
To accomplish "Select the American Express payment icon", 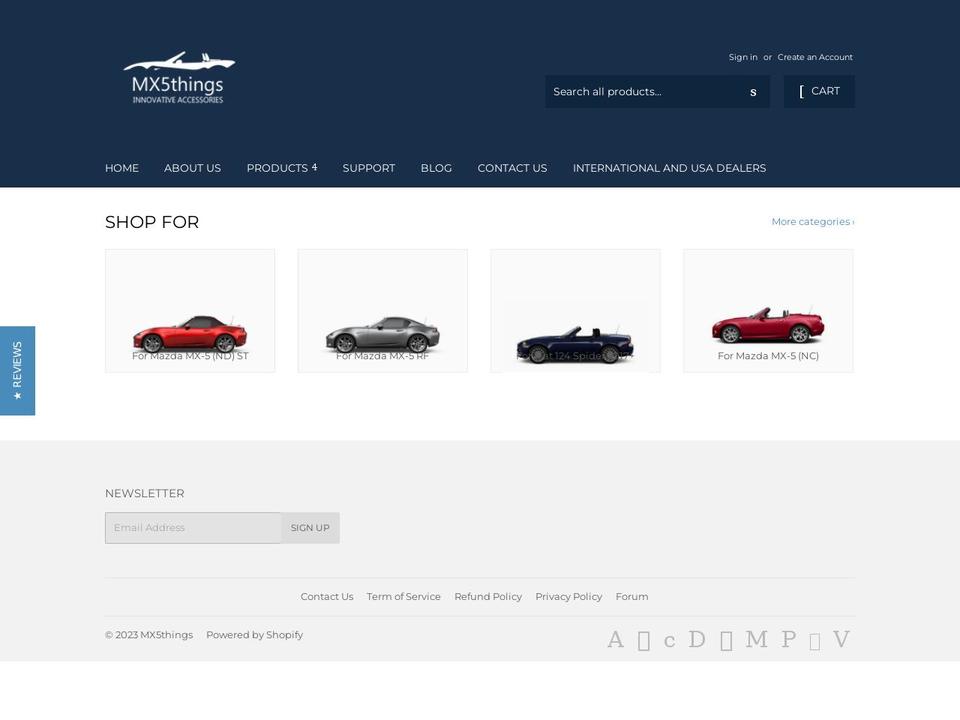I will (615, 639).
